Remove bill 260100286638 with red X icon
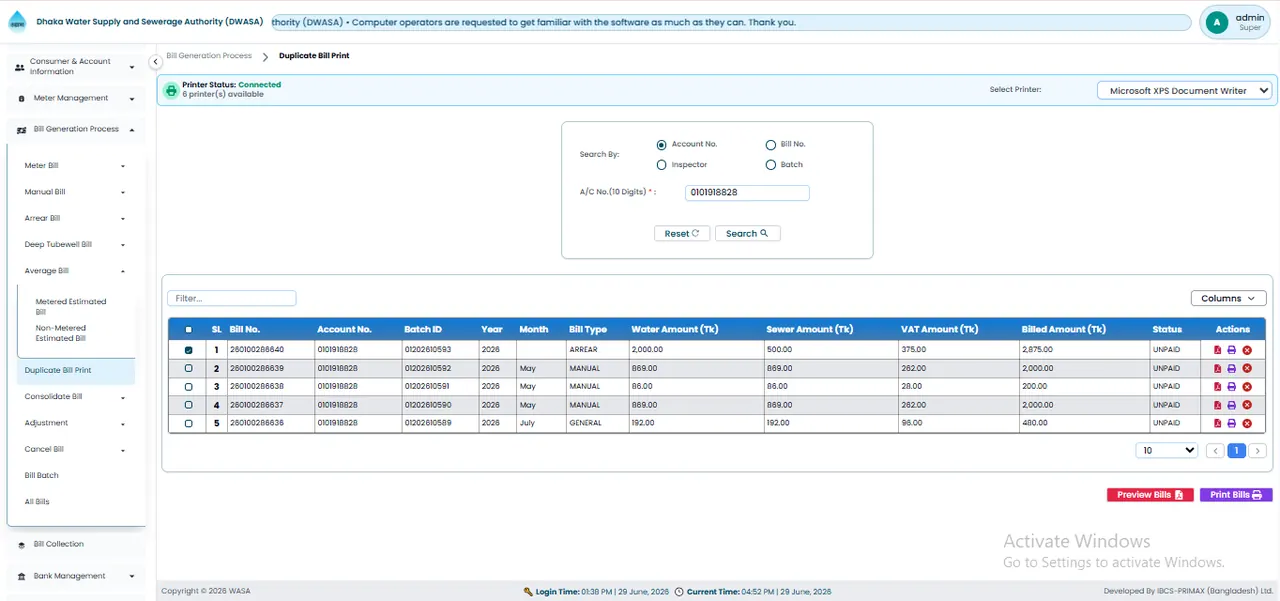 coord(1247,386)
